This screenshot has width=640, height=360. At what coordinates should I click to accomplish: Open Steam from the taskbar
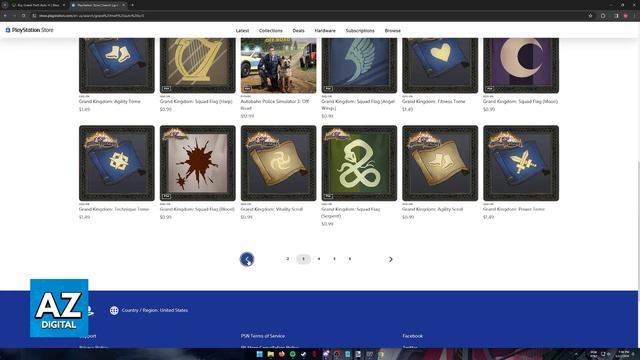pos(303,354)
